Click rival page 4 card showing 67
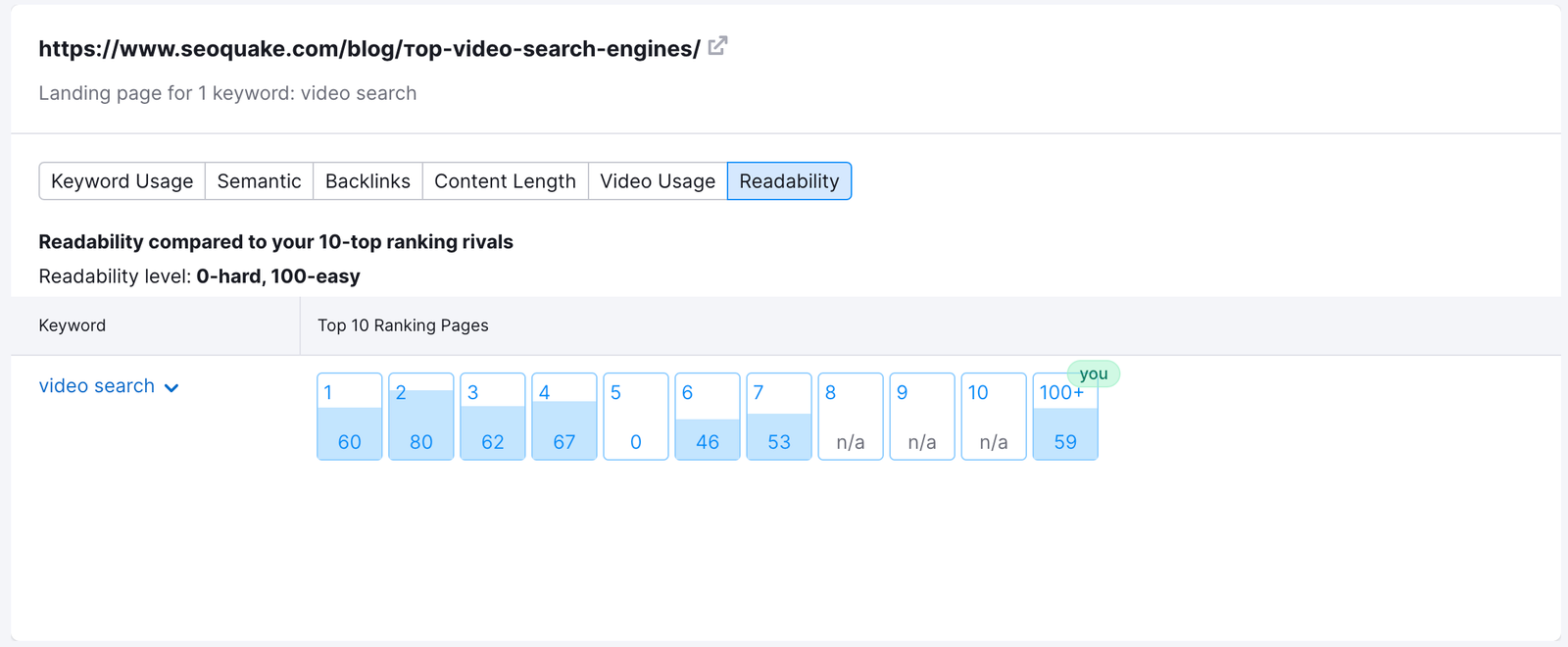The image size is (1568, 647). point(563,417)
